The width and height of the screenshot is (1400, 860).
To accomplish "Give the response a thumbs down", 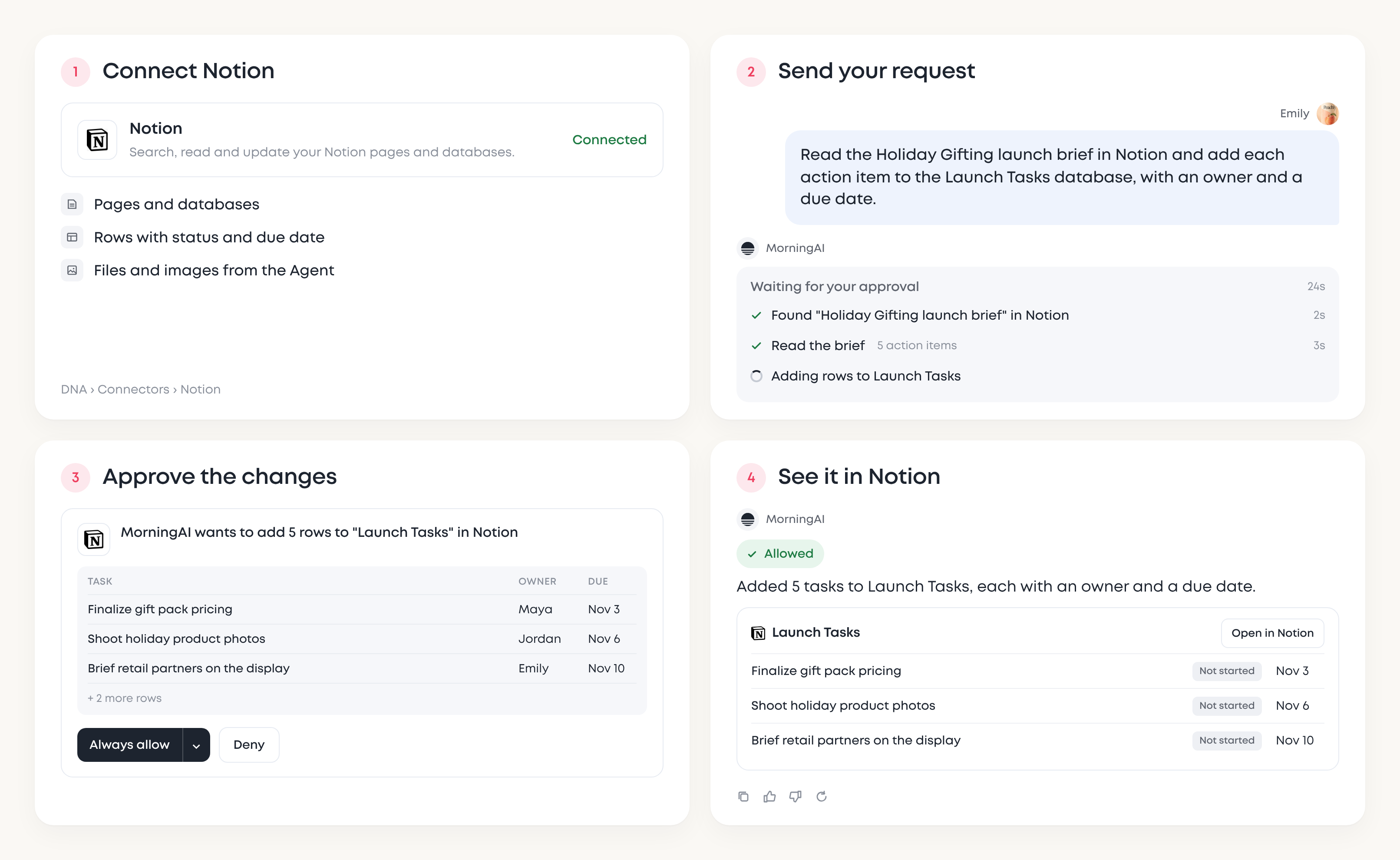I will click(796, 796).
